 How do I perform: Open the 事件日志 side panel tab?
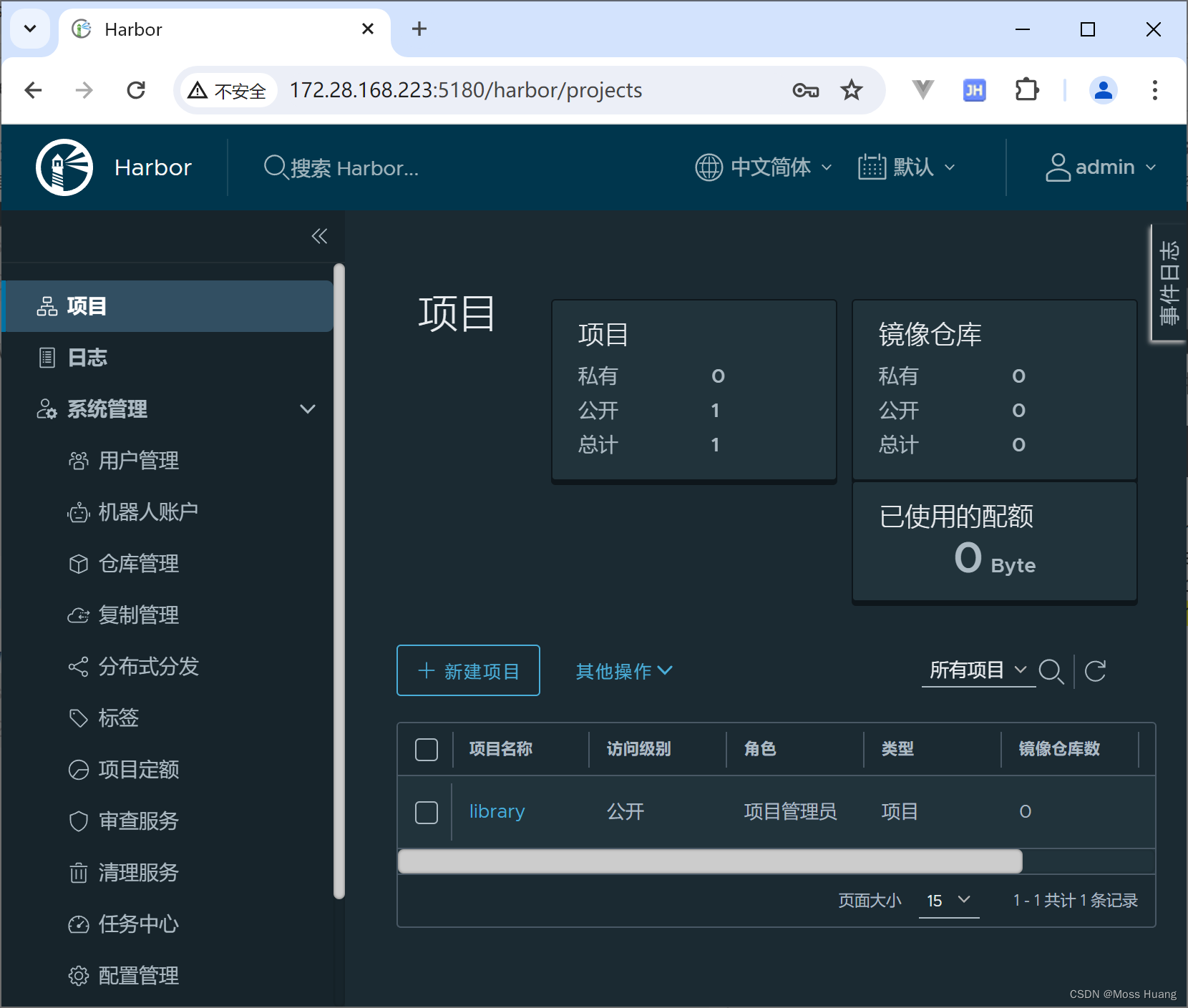pos(1168,283)
